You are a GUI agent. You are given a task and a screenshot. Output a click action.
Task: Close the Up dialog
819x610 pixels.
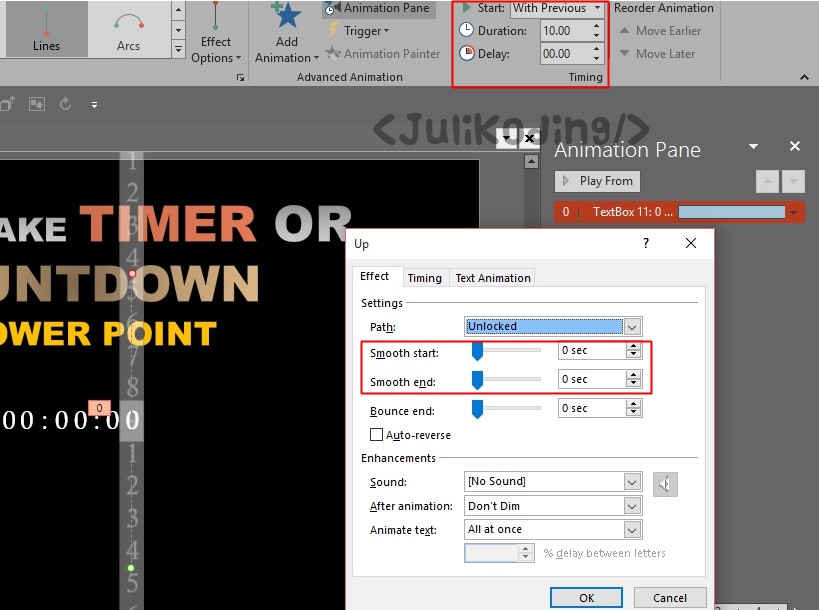[691, 243]
